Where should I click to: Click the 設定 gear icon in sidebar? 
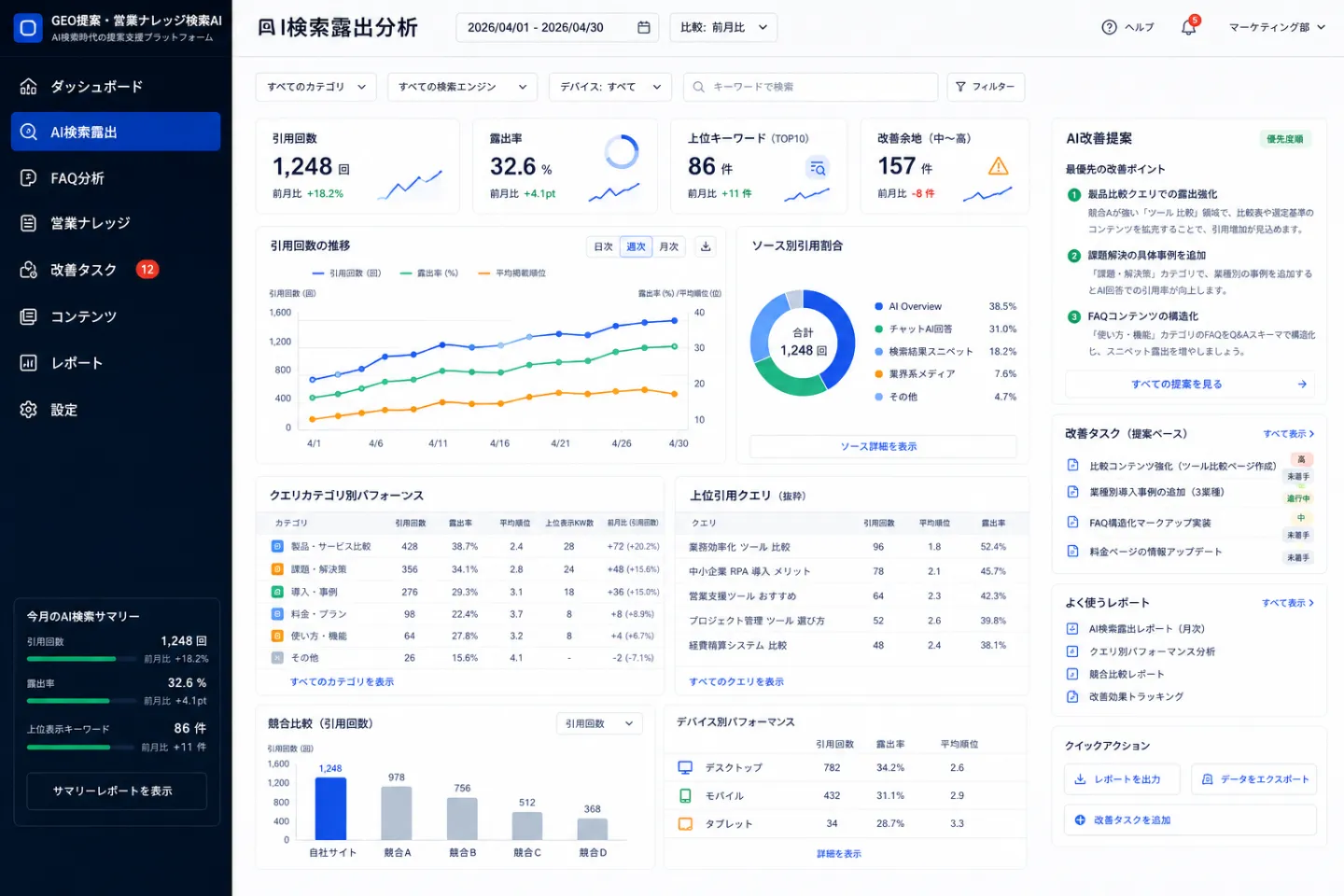click(29, 410)
